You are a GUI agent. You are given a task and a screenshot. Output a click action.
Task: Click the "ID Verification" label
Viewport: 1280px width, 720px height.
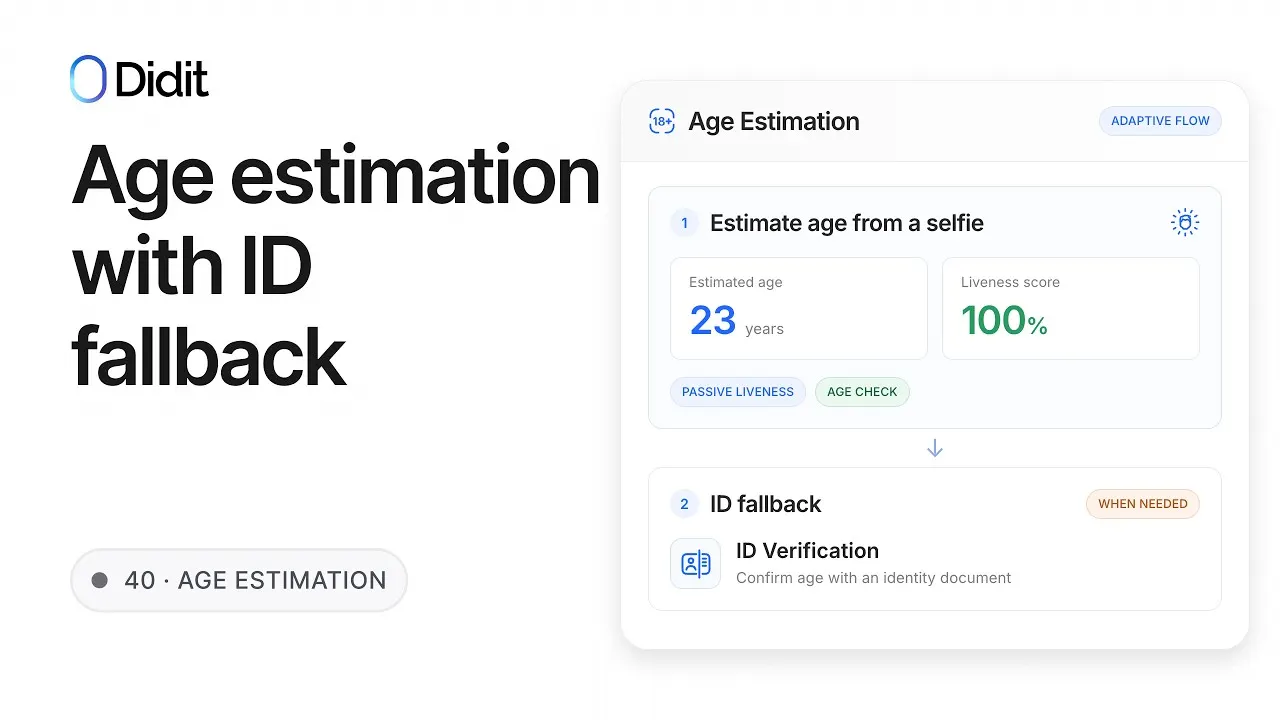tap(807, 551)
